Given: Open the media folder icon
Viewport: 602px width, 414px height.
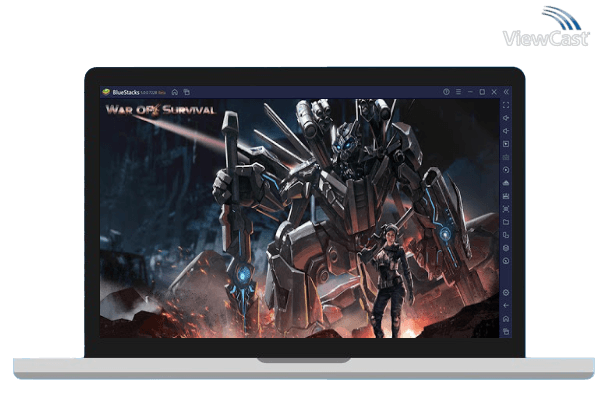Looking at the screenshot, I should (x=506, y=222).
